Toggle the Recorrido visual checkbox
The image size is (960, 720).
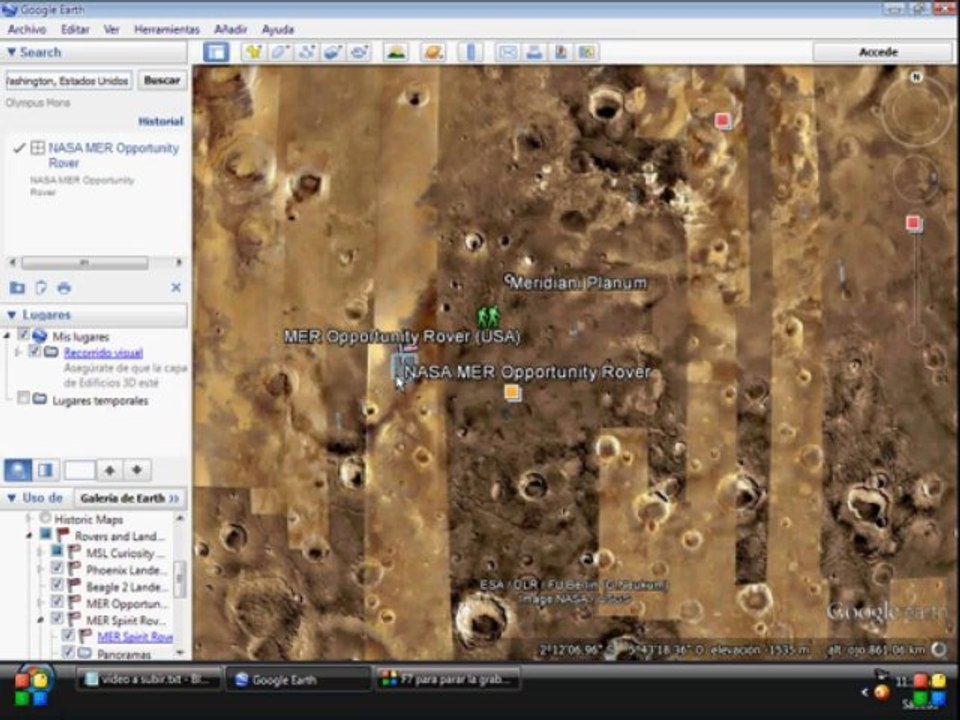[x=34, y=351]
